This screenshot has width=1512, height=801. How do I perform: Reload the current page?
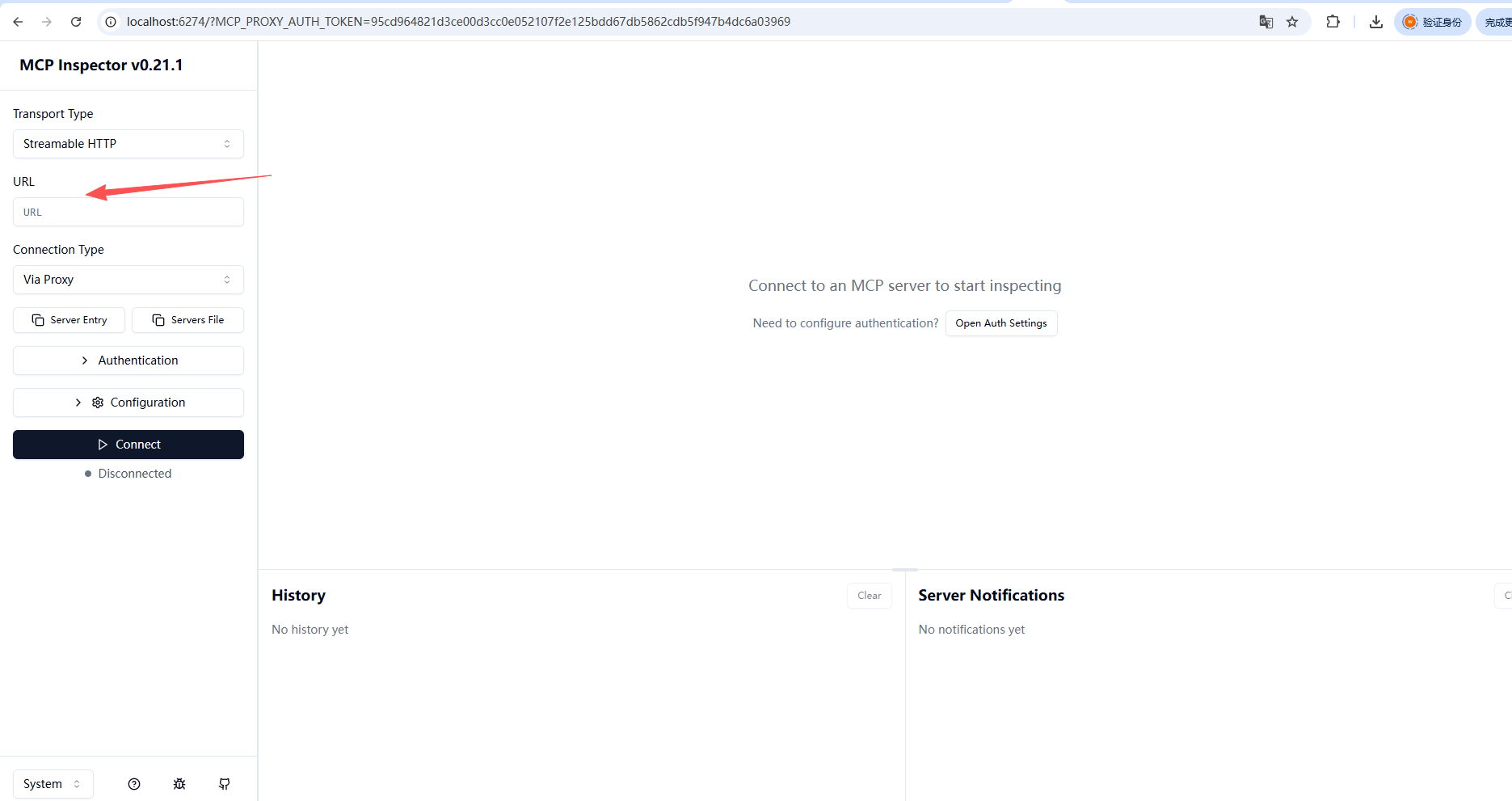click(x=76, y=22)
